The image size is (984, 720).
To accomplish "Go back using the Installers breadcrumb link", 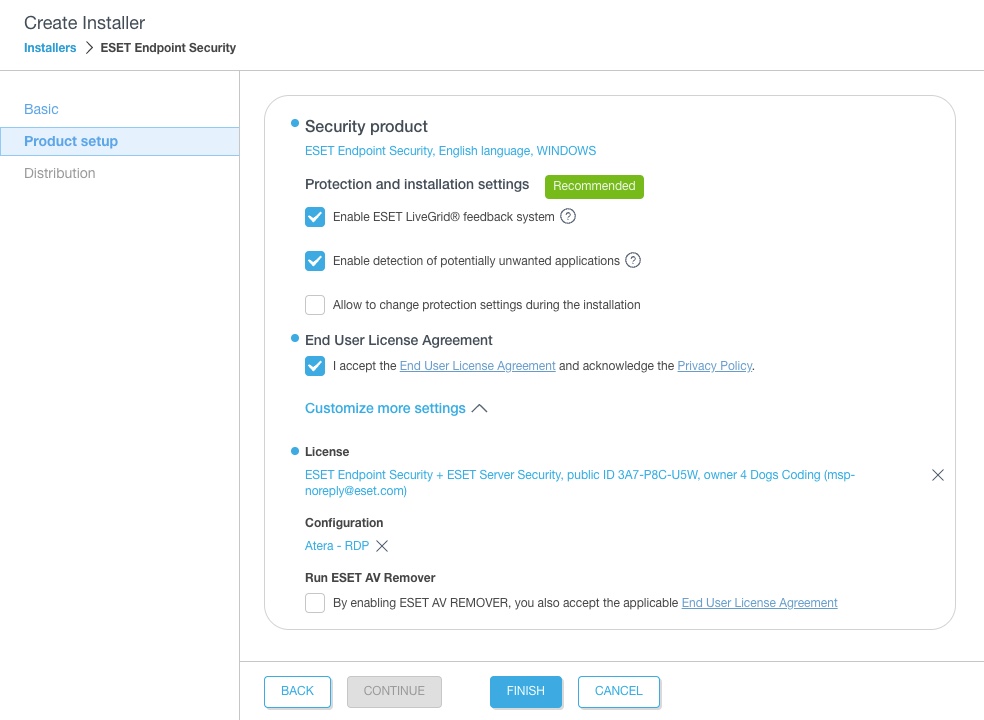I will point(50,47).
